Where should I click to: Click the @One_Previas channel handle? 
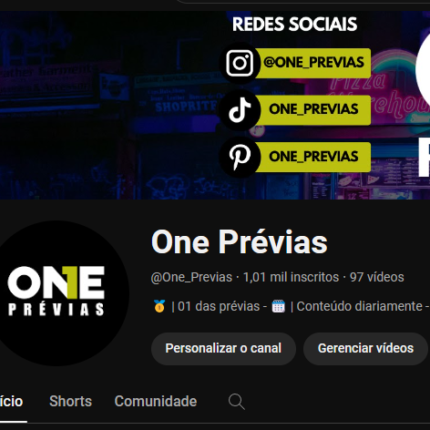click(192, 277)
